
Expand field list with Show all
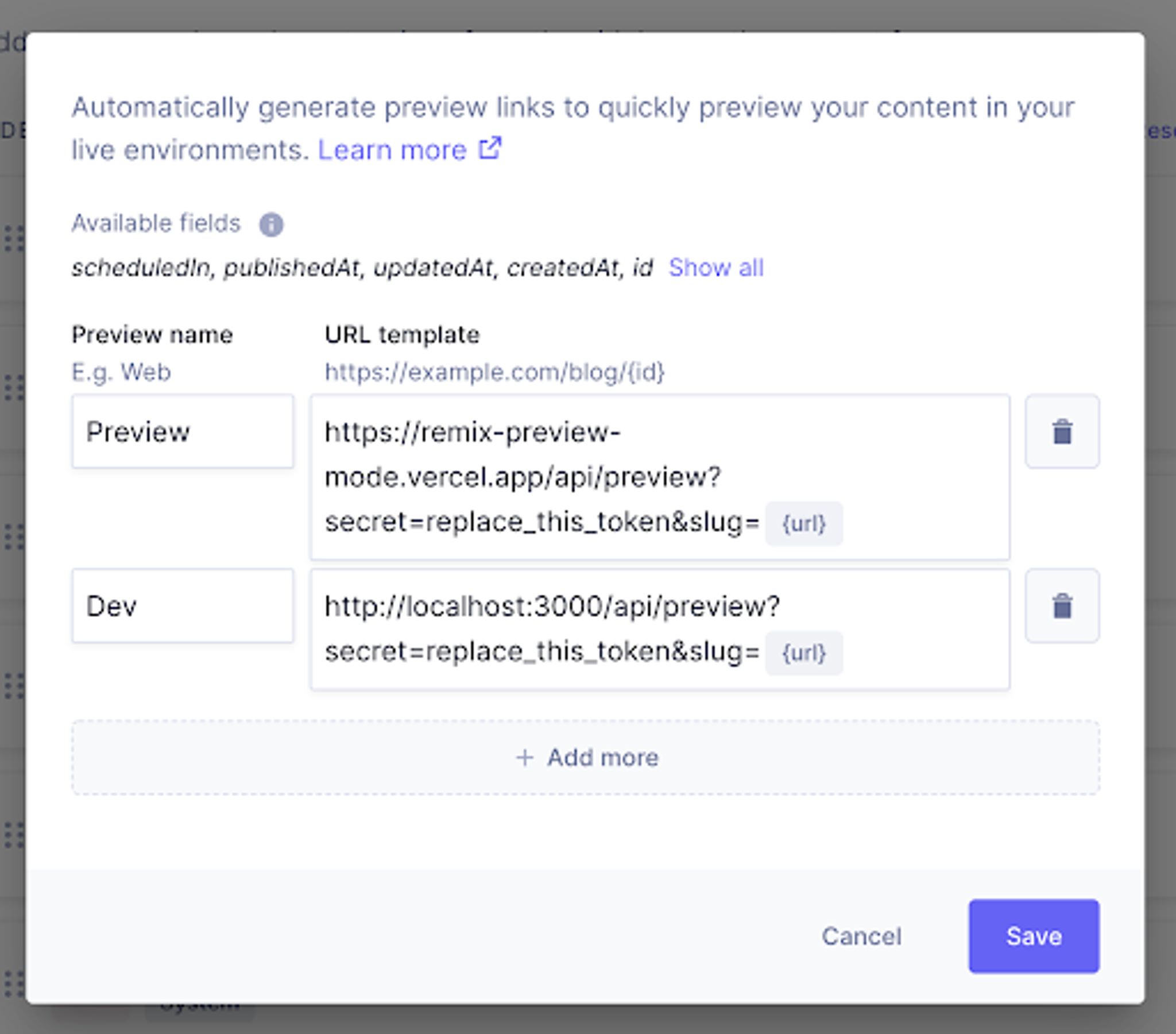tap(715, 268)
